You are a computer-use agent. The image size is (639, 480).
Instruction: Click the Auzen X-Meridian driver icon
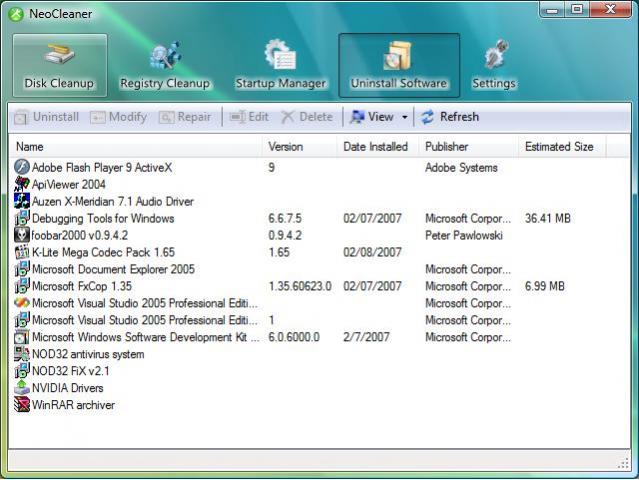point(22,201)
